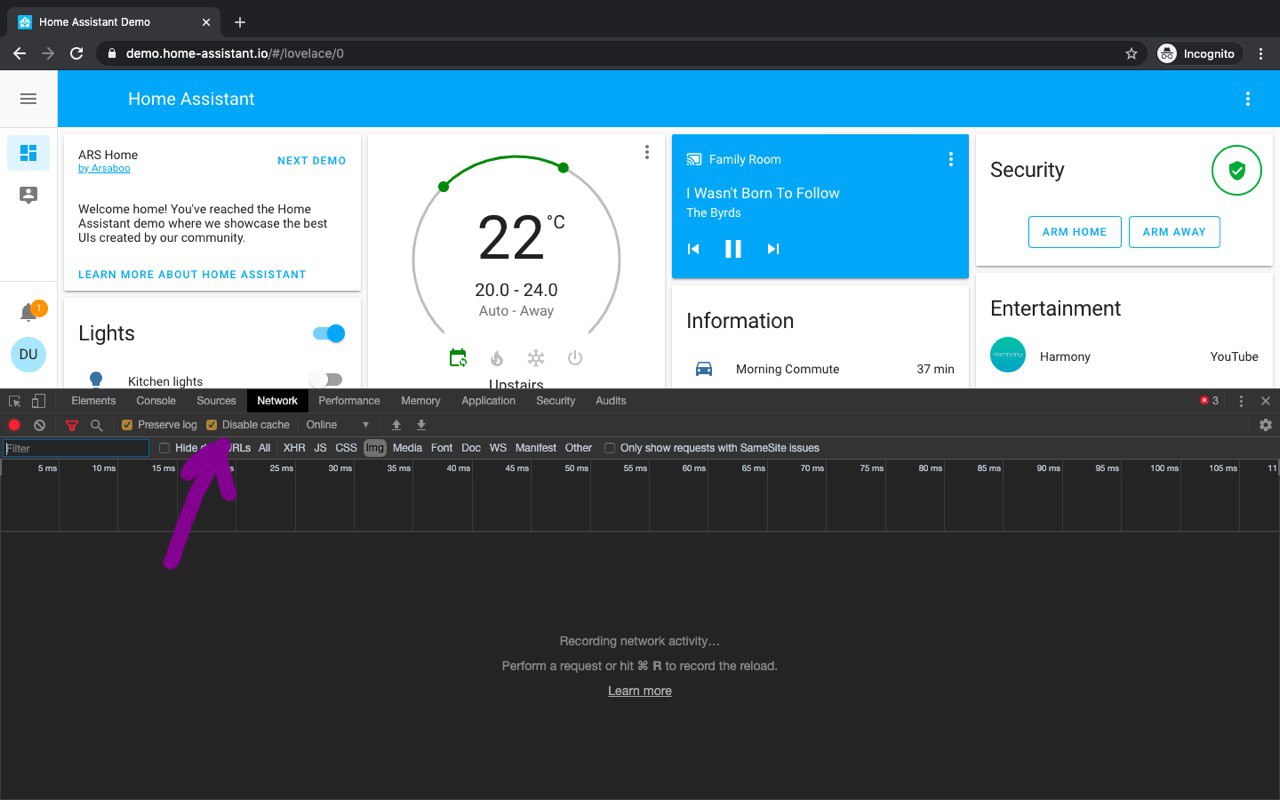Open the DevTools customize three-dot menu
The height and width of the screenshot is (800, 1280).
point(1241,401)
